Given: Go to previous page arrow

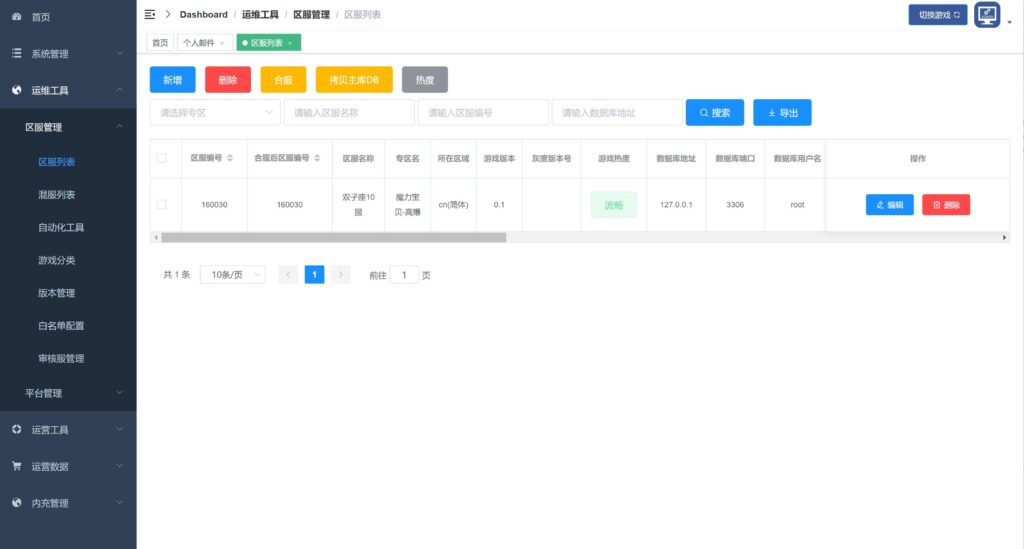Looking at the screenshot, I should tap(288, 275).
